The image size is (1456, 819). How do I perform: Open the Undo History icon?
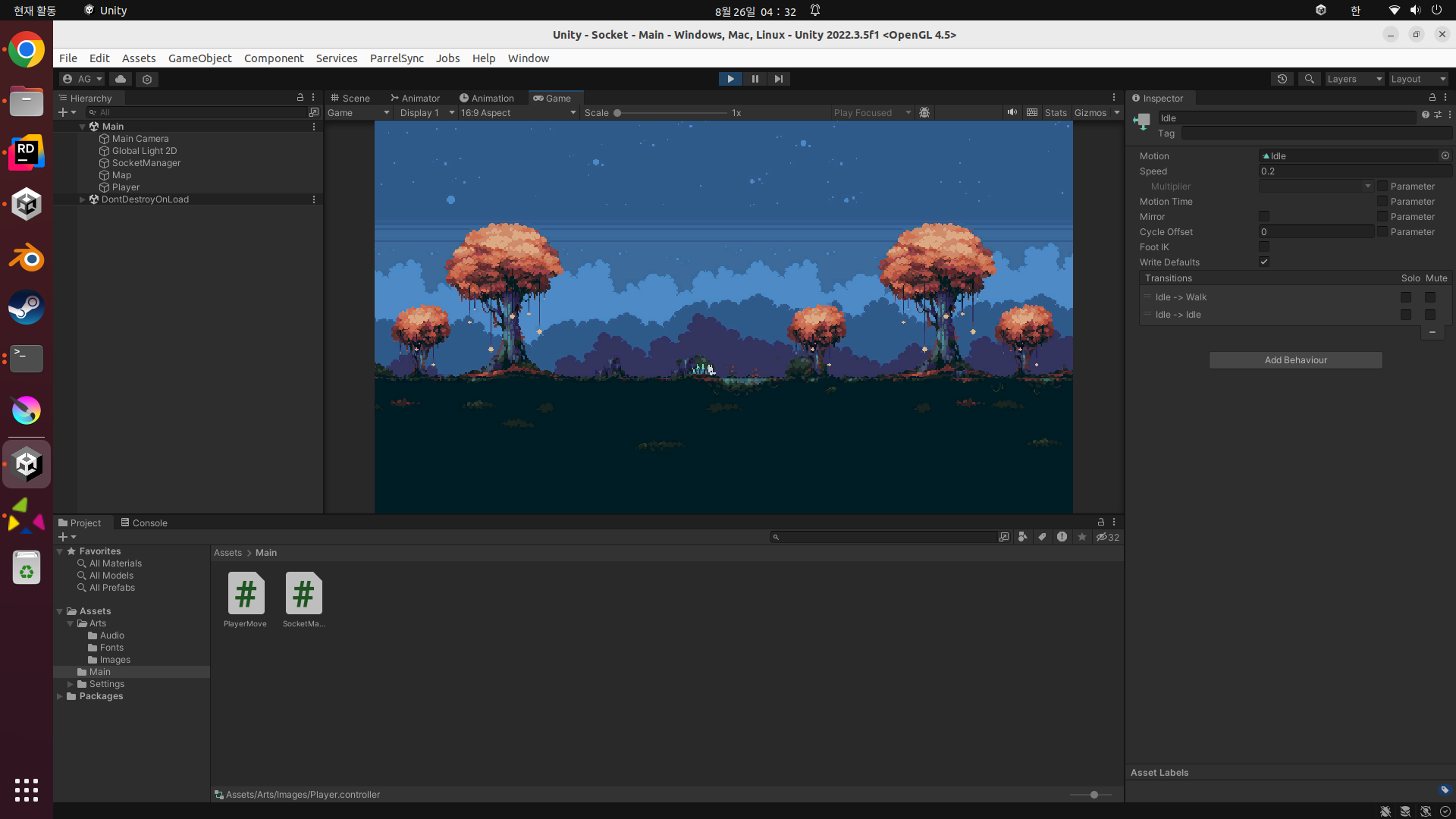coord(1282,79)
